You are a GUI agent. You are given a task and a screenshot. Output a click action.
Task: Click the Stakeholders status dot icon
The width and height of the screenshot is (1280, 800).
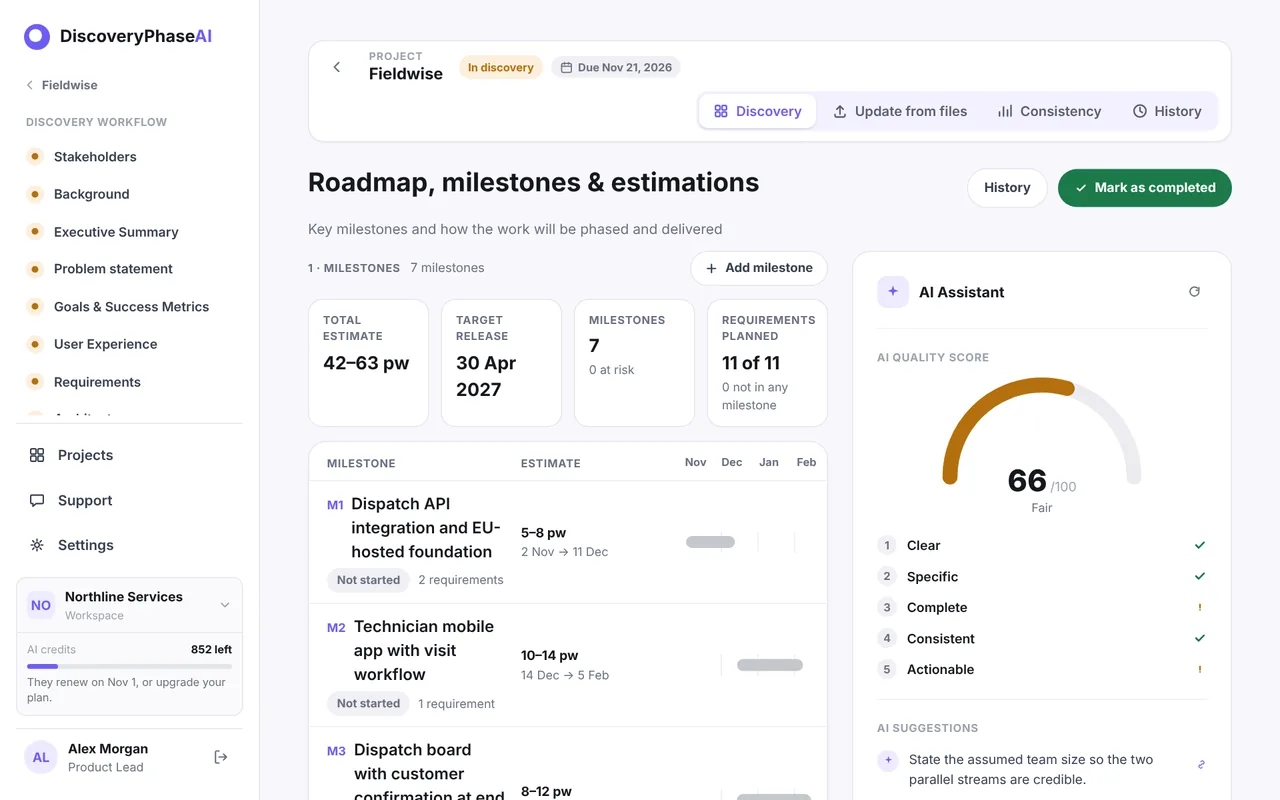[35, 157]
